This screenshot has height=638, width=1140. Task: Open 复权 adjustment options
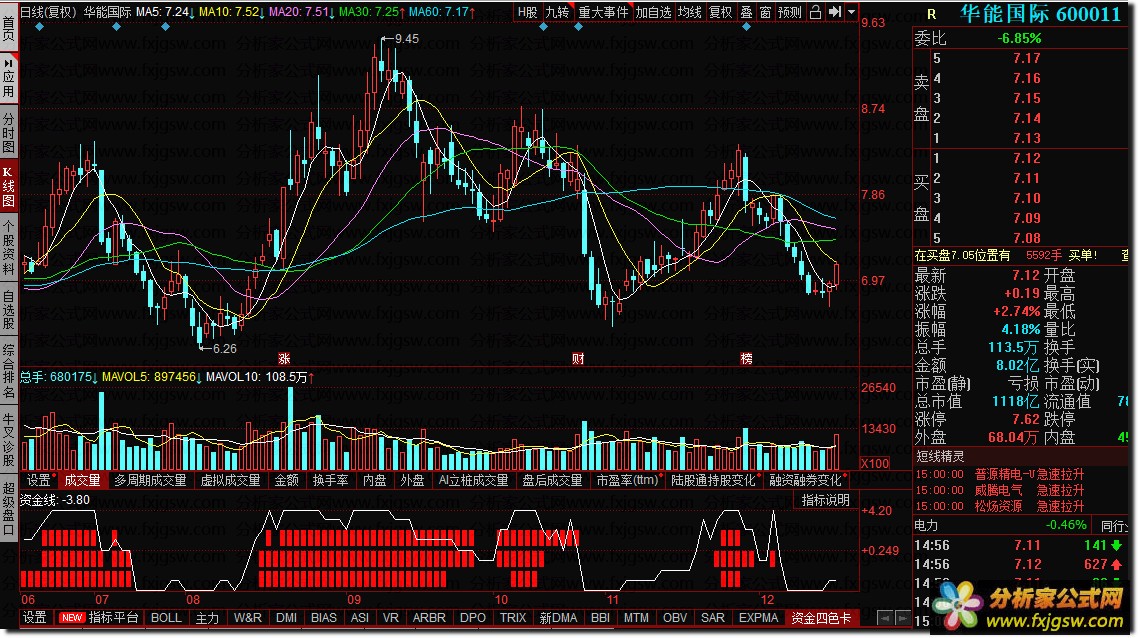click(x=720, y=12)
